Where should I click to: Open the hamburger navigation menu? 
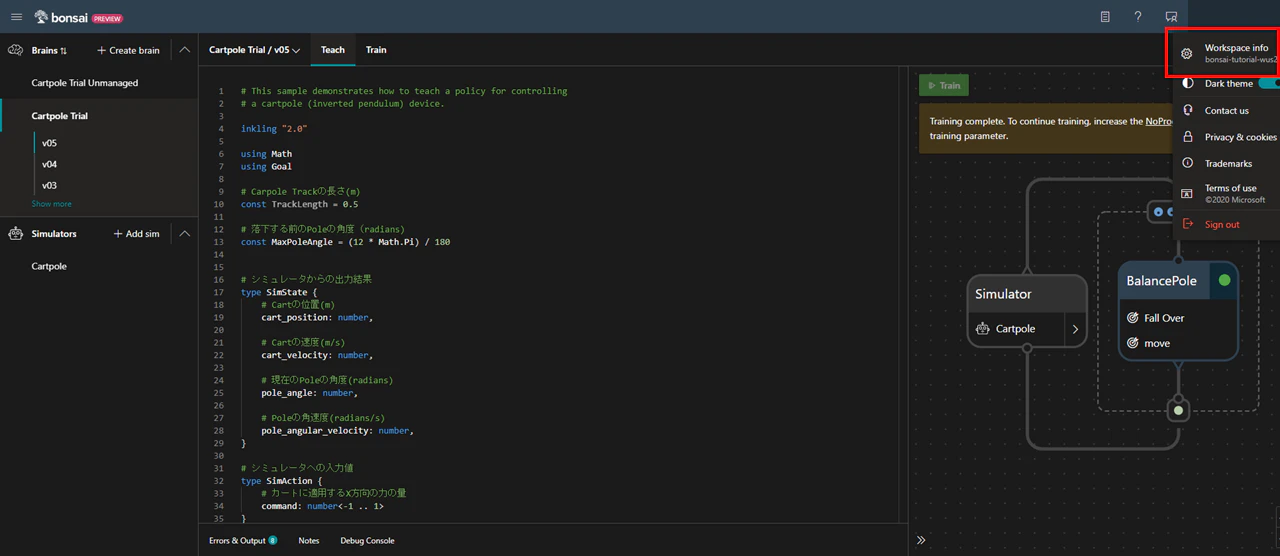[16, 17]
